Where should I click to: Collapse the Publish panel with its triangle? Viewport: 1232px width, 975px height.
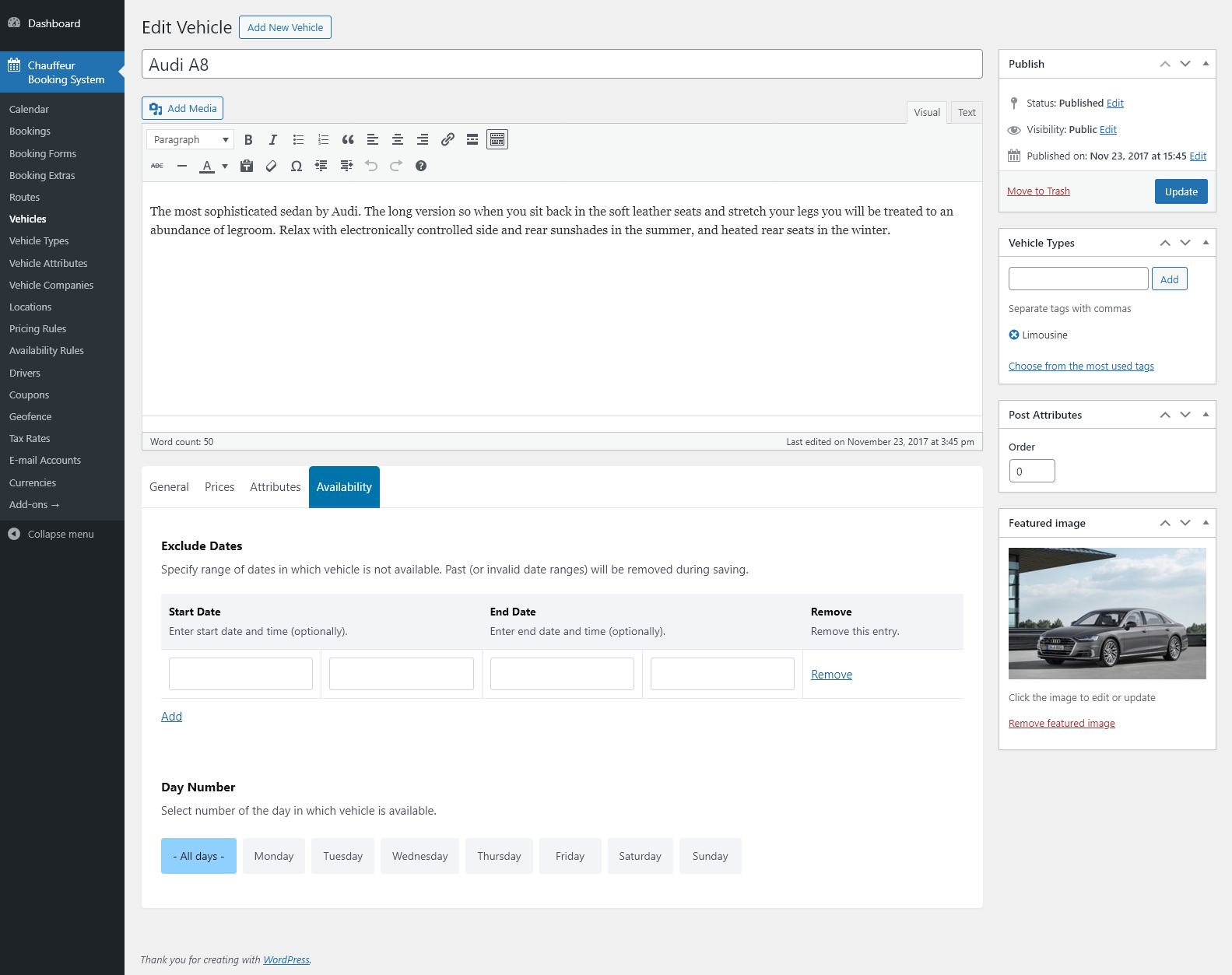pos(1206,64)
